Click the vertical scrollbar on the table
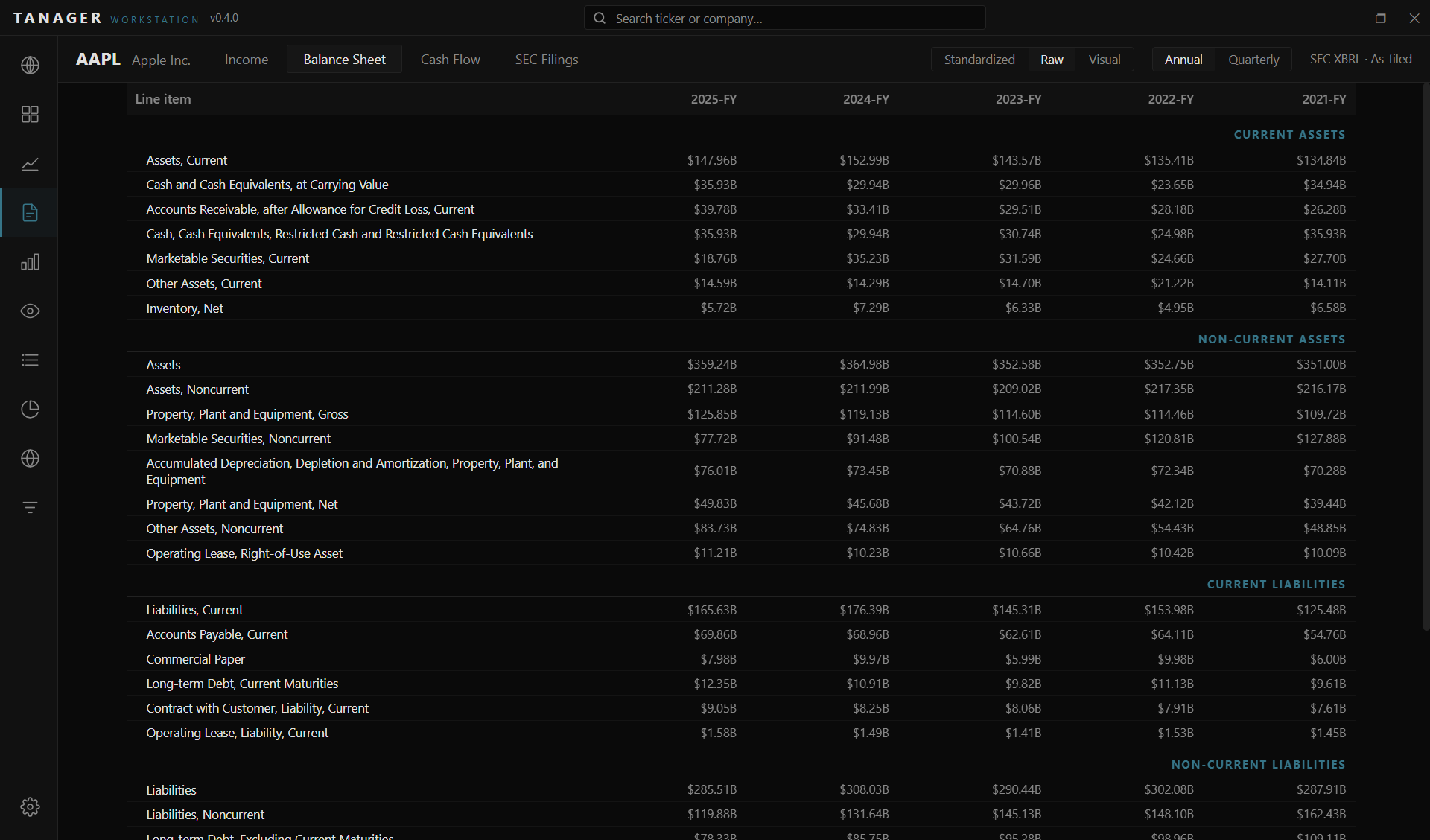Screen dimensions: 1430x840 1426,357
